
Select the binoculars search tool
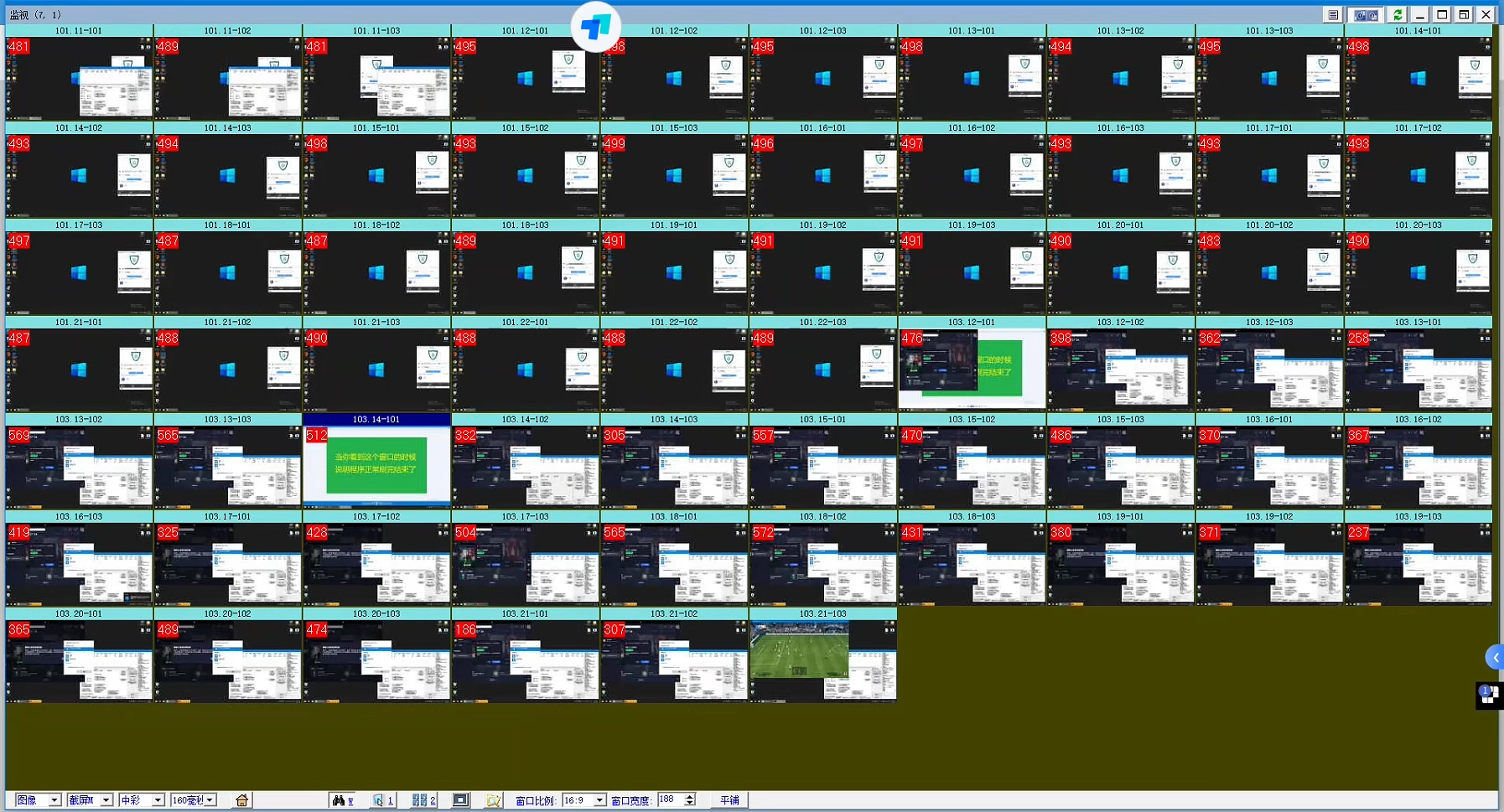(341, 799)
